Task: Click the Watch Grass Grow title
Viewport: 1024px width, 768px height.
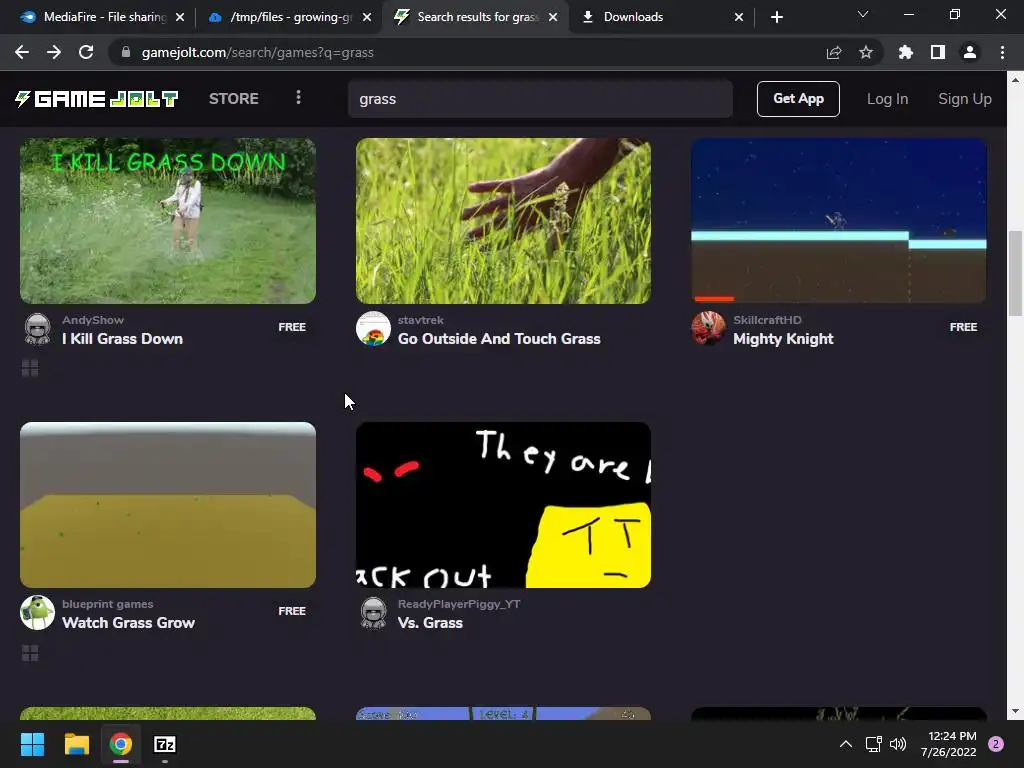Action: pos(128,623)
